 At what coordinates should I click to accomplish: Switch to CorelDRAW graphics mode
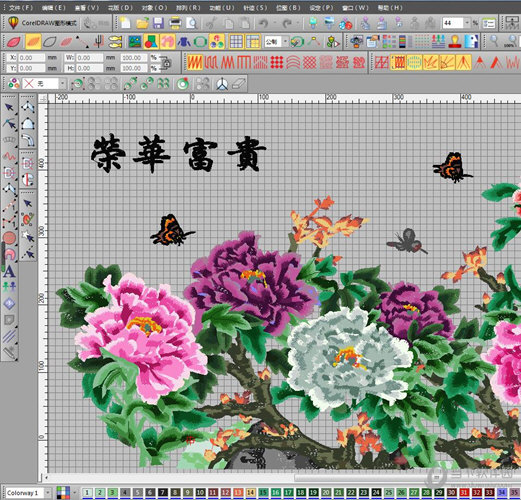[43, 23]
